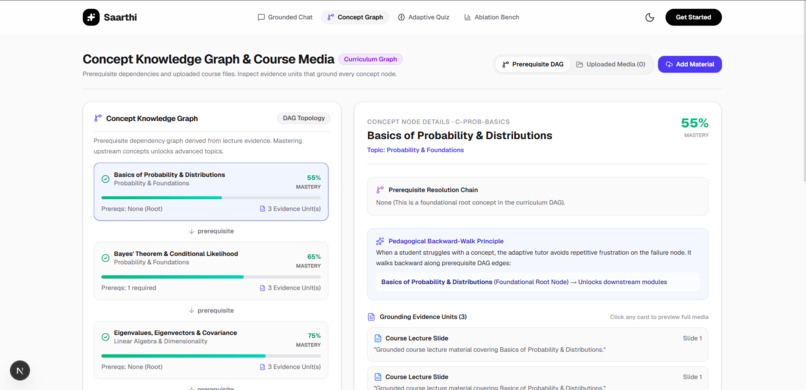Open the first Course Lecture Slide card

click(538, 344)
